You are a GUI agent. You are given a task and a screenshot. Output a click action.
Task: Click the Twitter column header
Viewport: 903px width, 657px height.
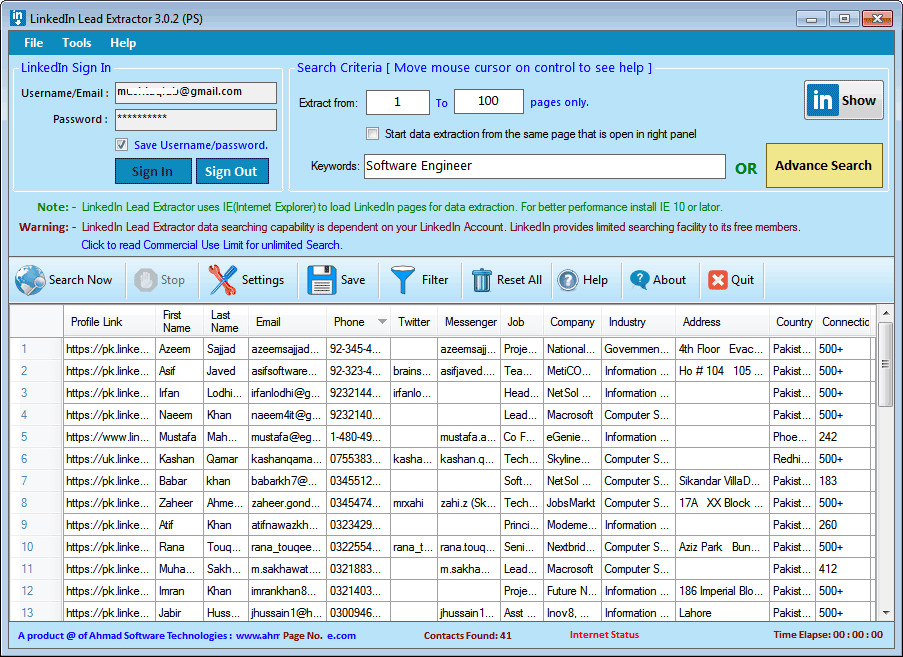coord(413,321)
